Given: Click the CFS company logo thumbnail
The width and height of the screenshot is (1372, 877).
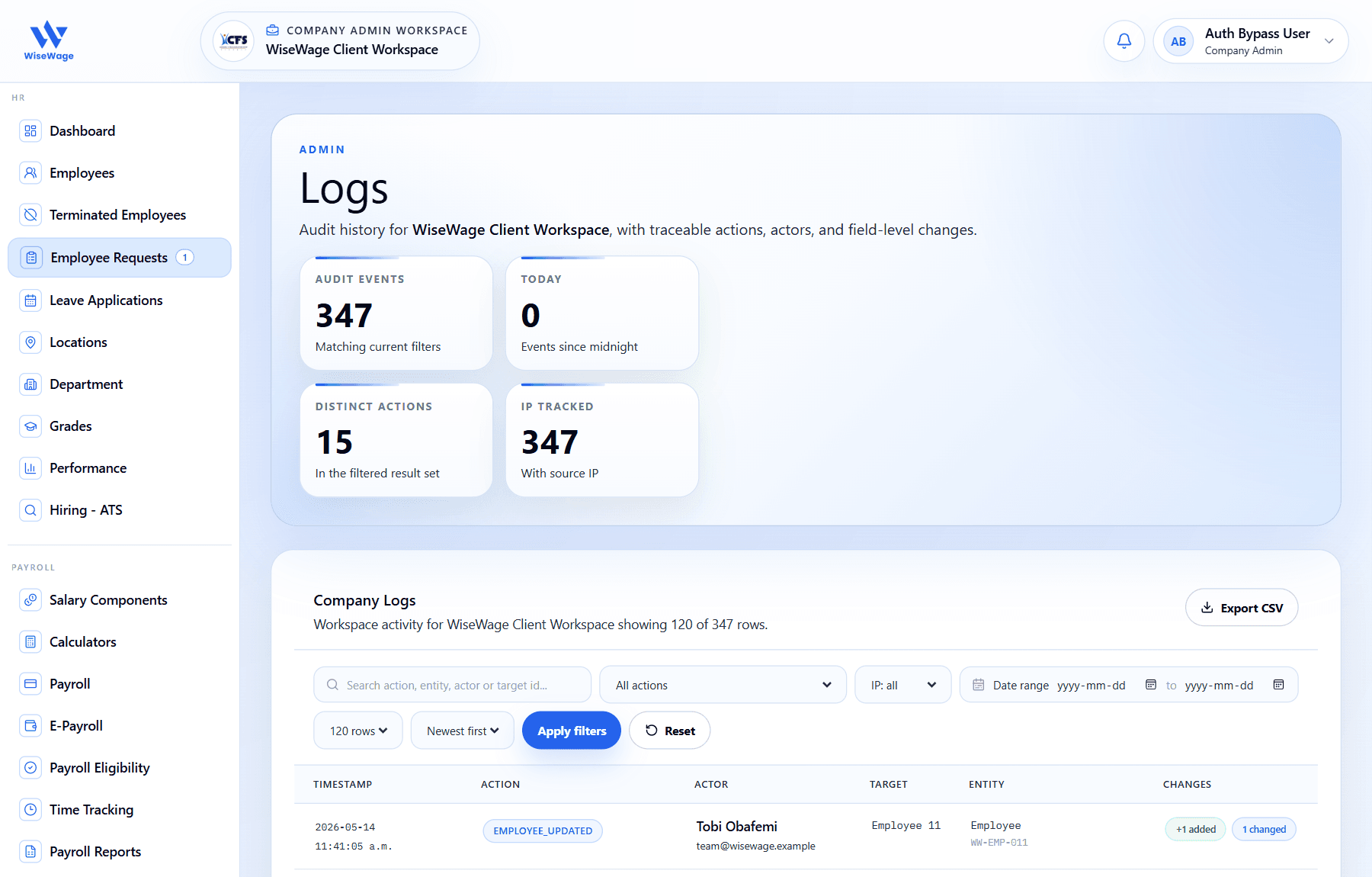Looking at the screenshot, I should 233,40.
